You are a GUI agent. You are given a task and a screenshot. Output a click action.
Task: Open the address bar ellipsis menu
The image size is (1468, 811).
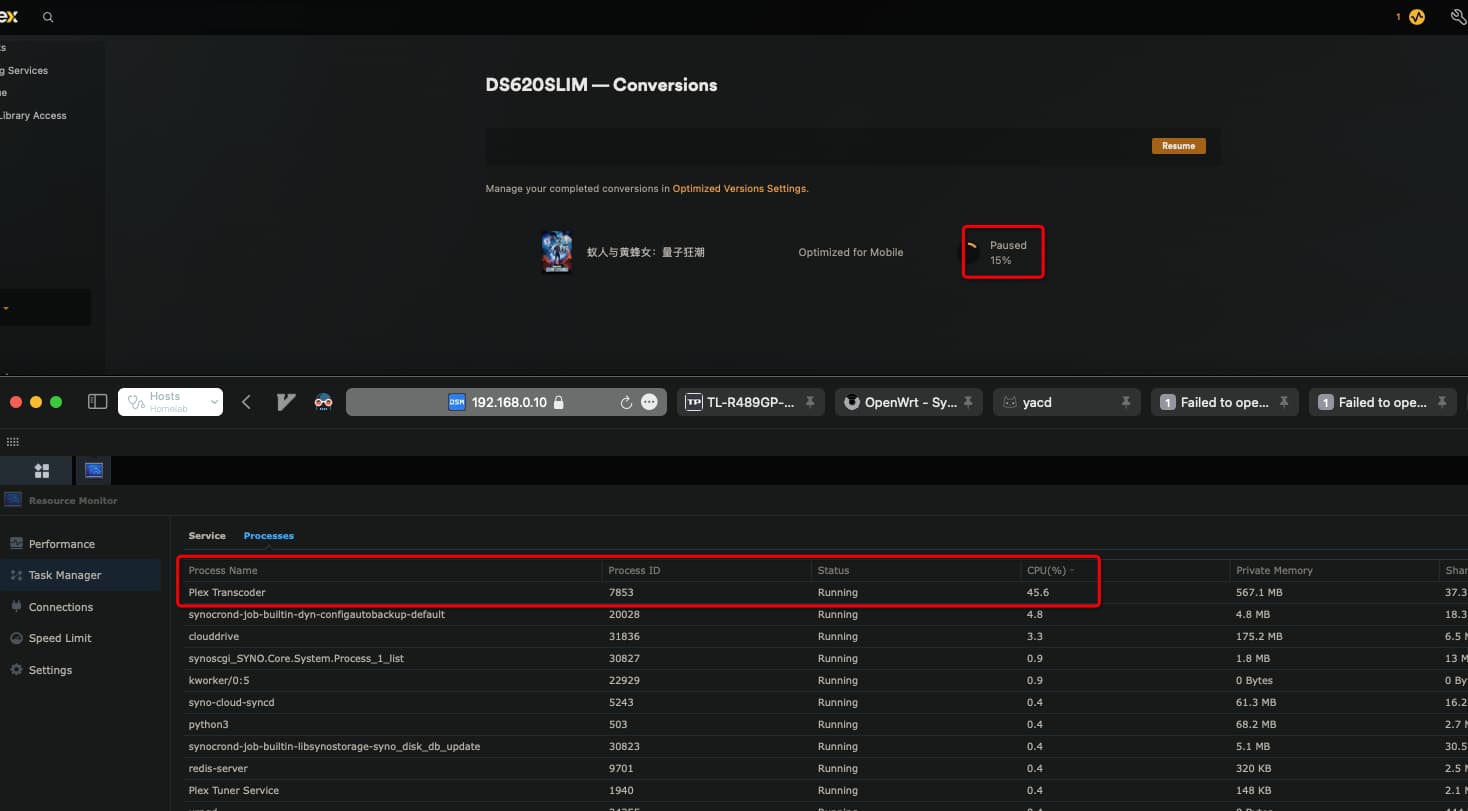[649, 402]
